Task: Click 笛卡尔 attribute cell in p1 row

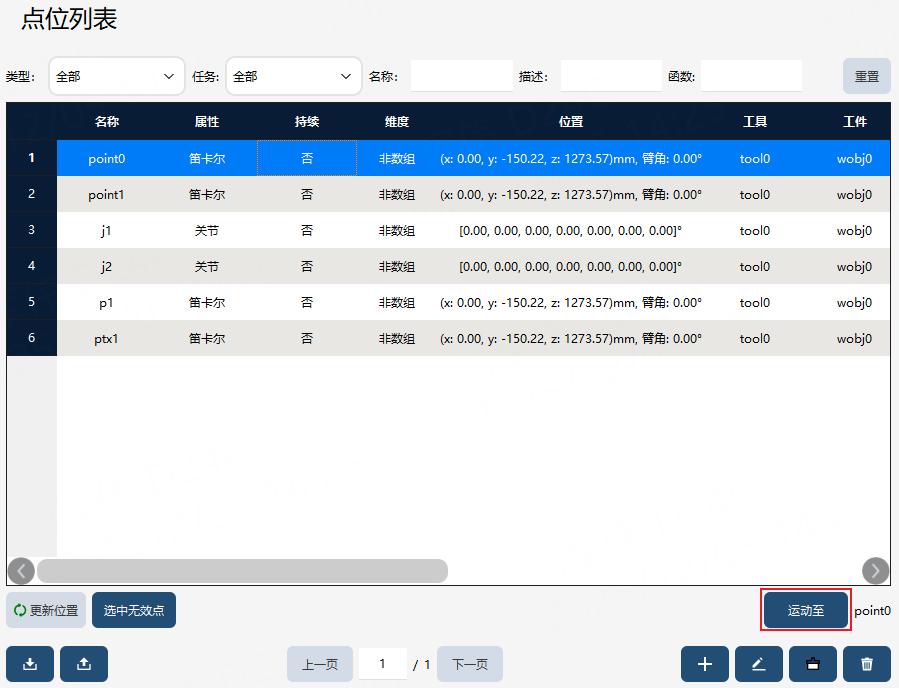Action: pos(207,302)
